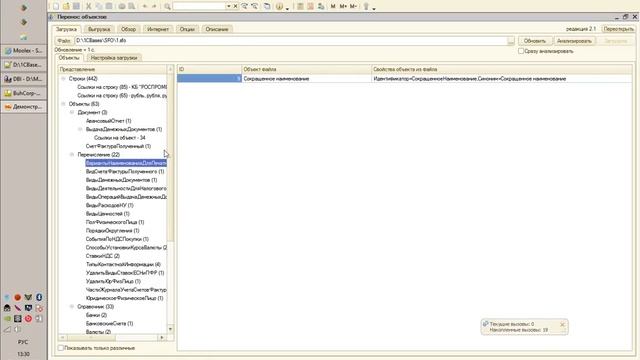
Task: Click the Bluetooth tray icon
Action: tap(39, 297)
